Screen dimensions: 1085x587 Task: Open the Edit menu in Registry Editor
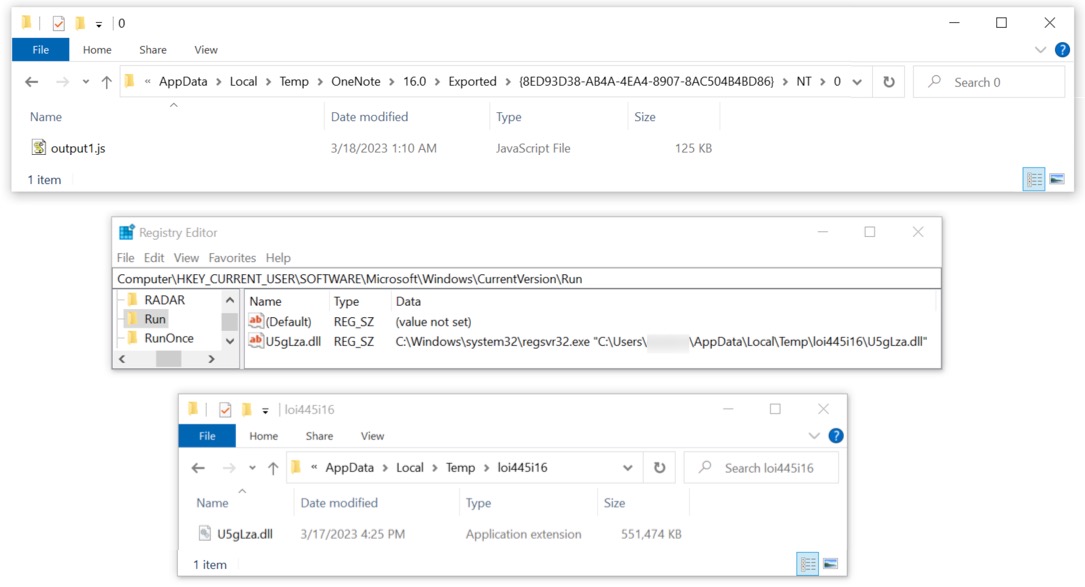tap(154, 258)
